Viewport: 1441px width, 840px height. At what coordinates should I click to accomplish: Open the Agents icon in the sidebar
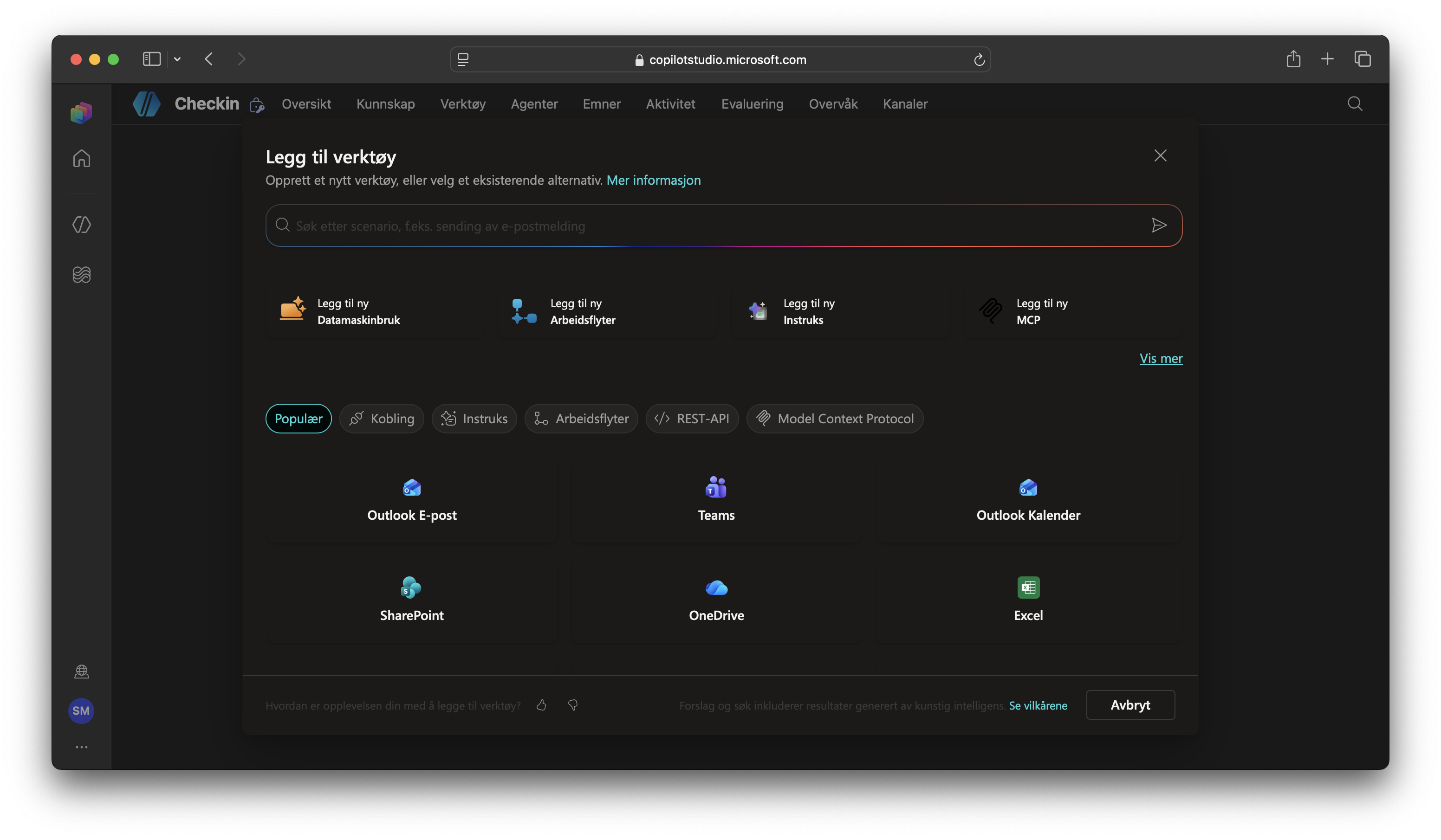click(81, 224)
